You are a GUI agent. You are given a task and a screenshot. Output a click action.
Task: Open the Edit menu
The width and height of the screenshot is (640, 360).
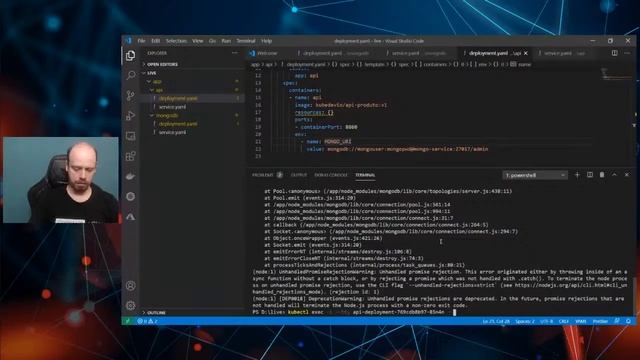(x=156, y=41)
